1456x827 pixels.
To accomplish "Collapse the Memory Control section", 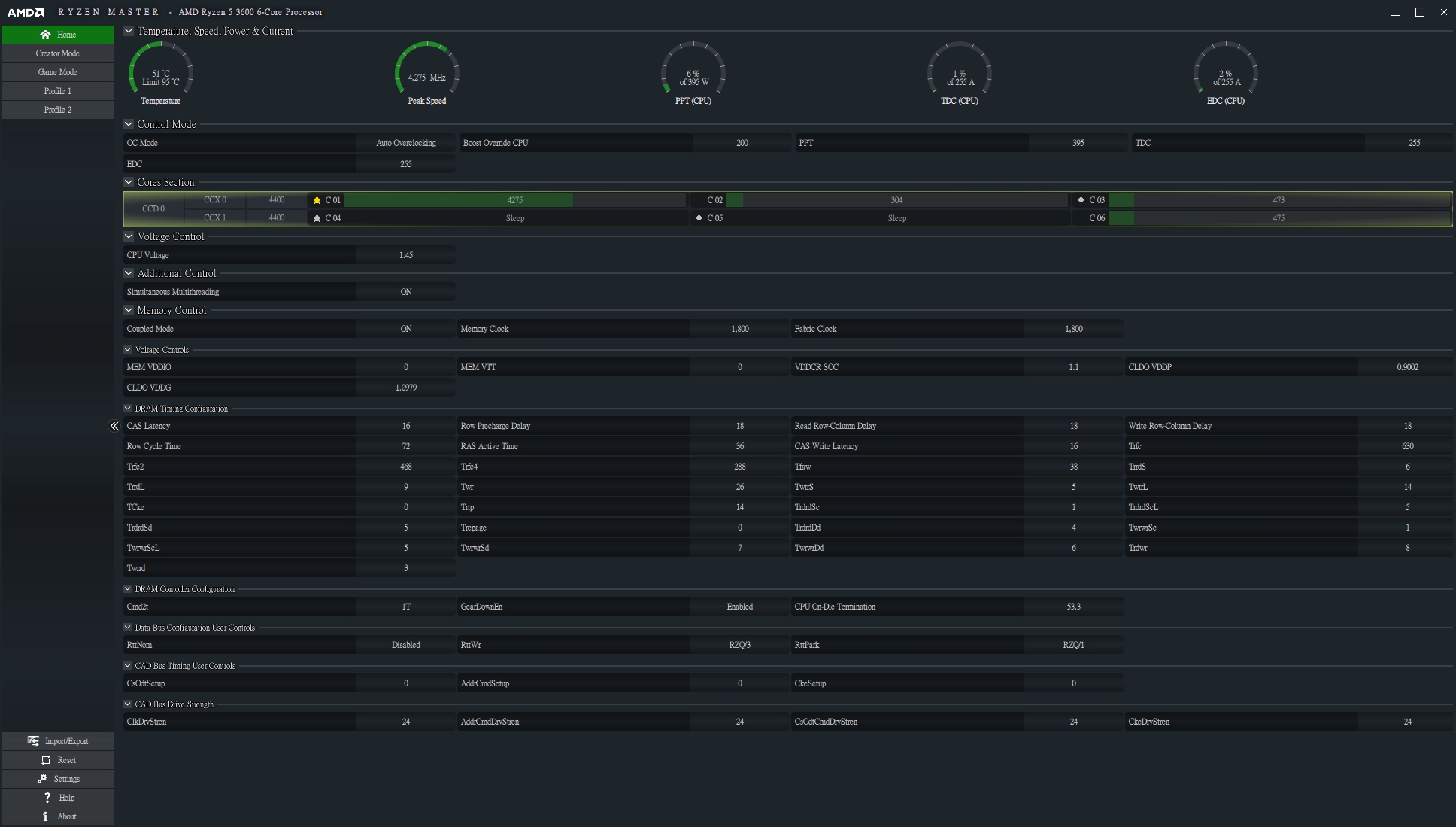I will tap(129, 310).
